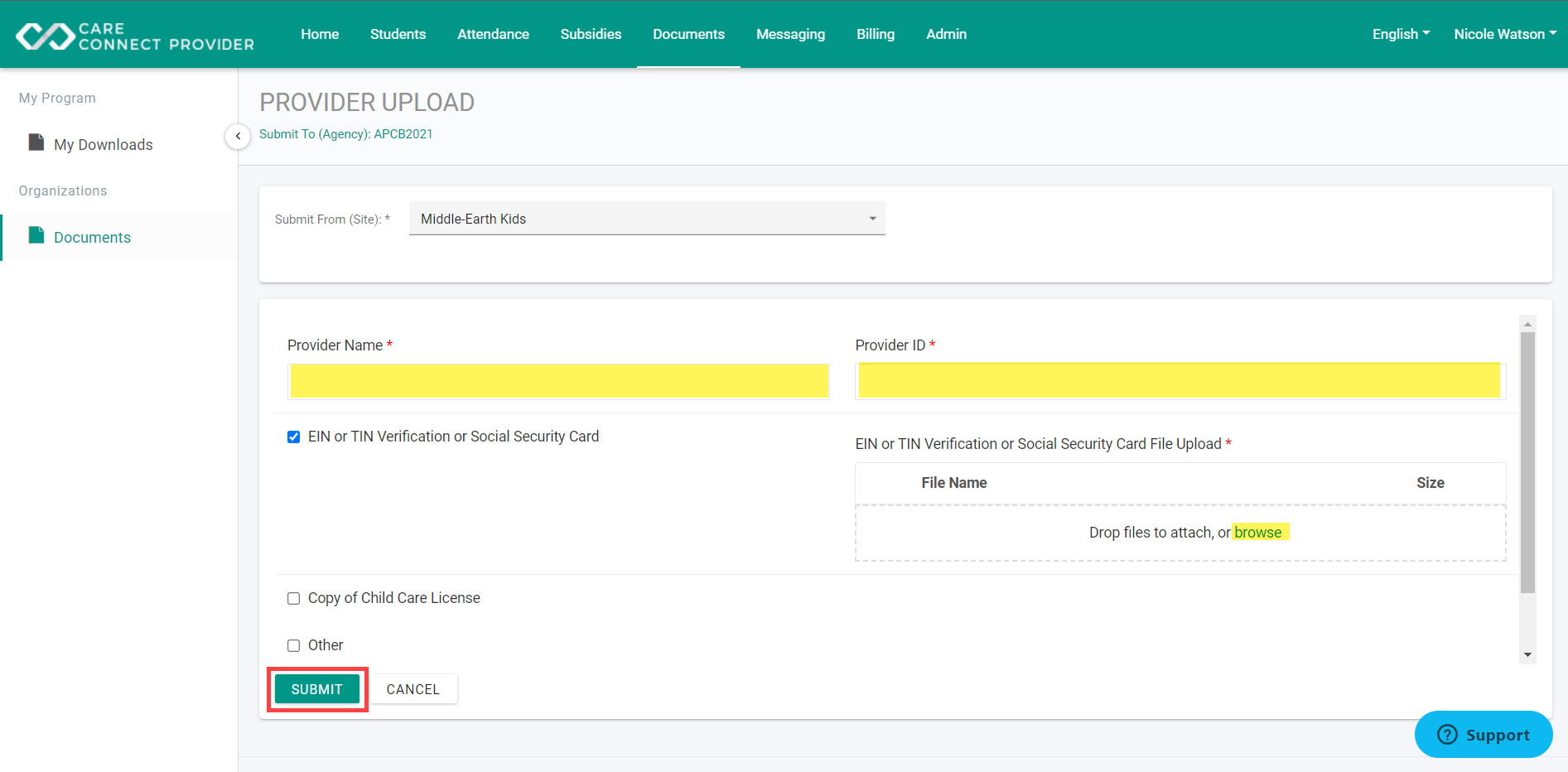Click the form's vertical scrollbar thumb
1568x772 pixels.
coord(1528,462)
